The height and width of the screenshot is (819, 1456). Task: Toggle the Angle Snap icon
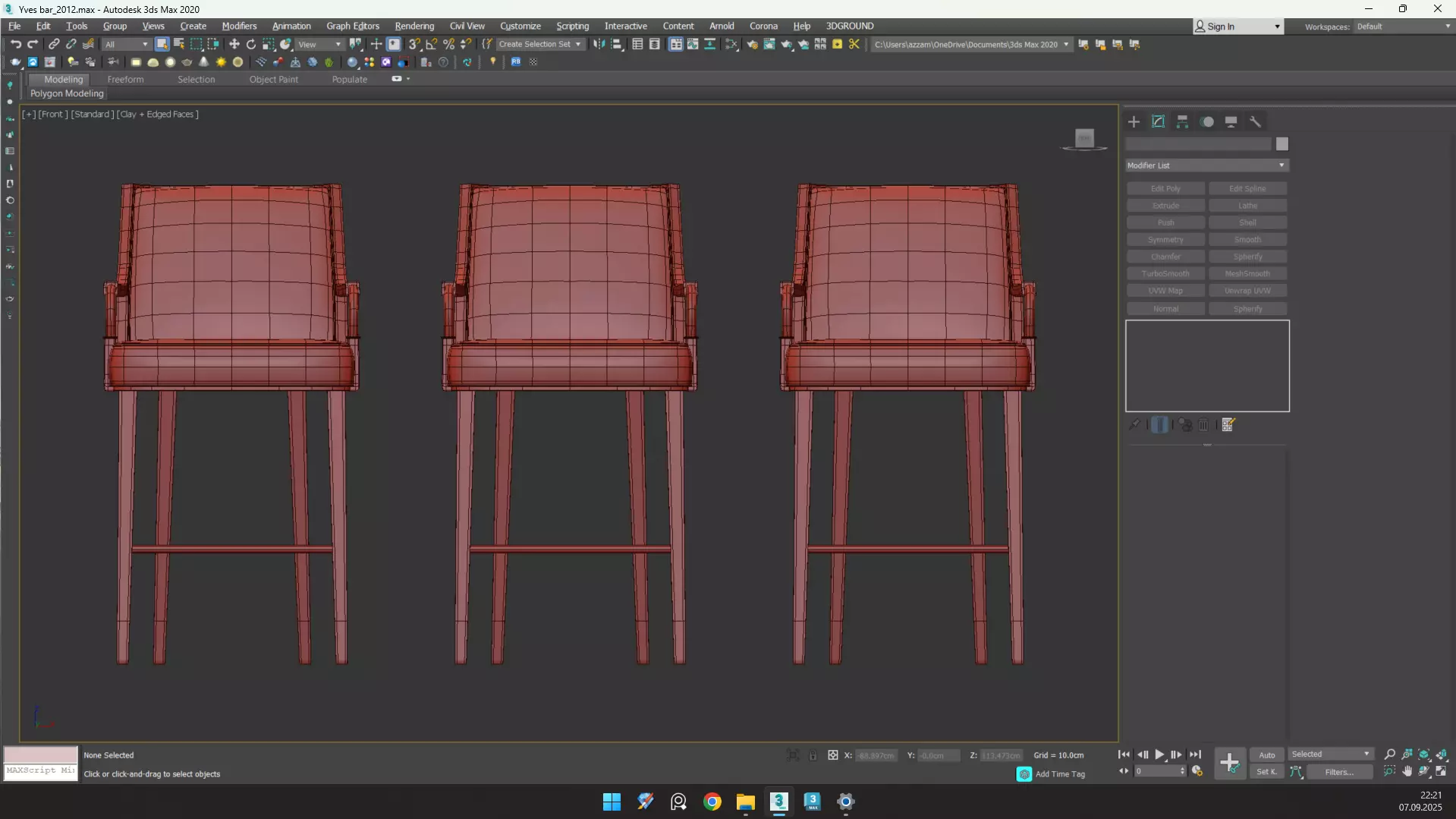tap(432, 44)
